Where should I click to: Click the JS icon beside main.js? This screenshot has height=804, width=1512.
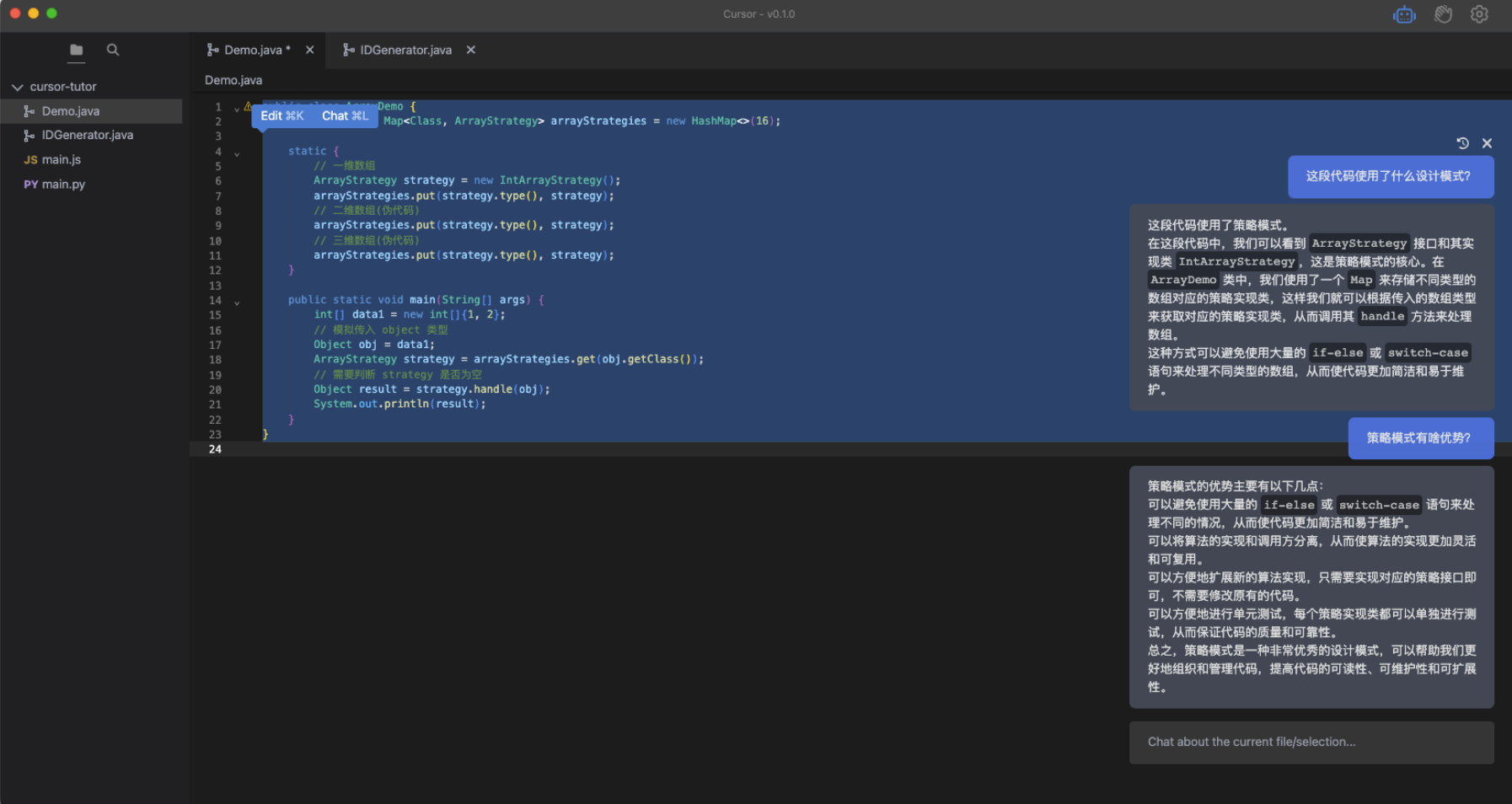pyautogui.click(x=30, y=159)
